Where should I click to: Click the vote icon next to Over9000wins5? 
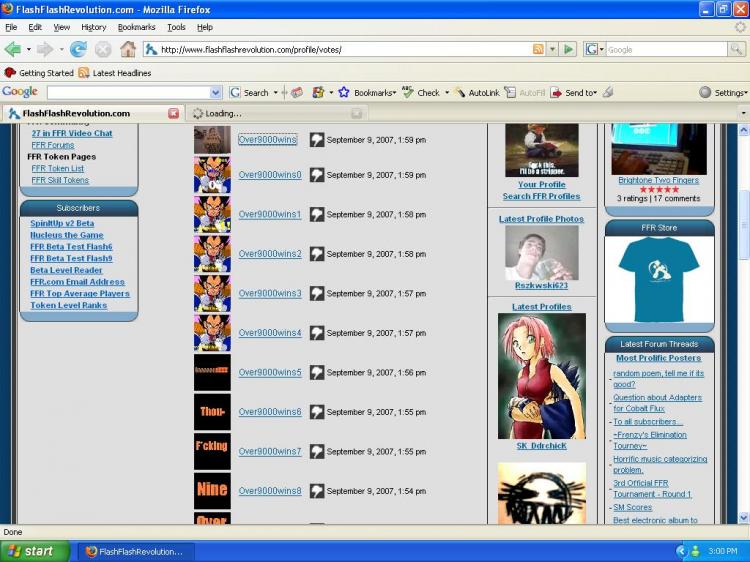coord(317,373)
